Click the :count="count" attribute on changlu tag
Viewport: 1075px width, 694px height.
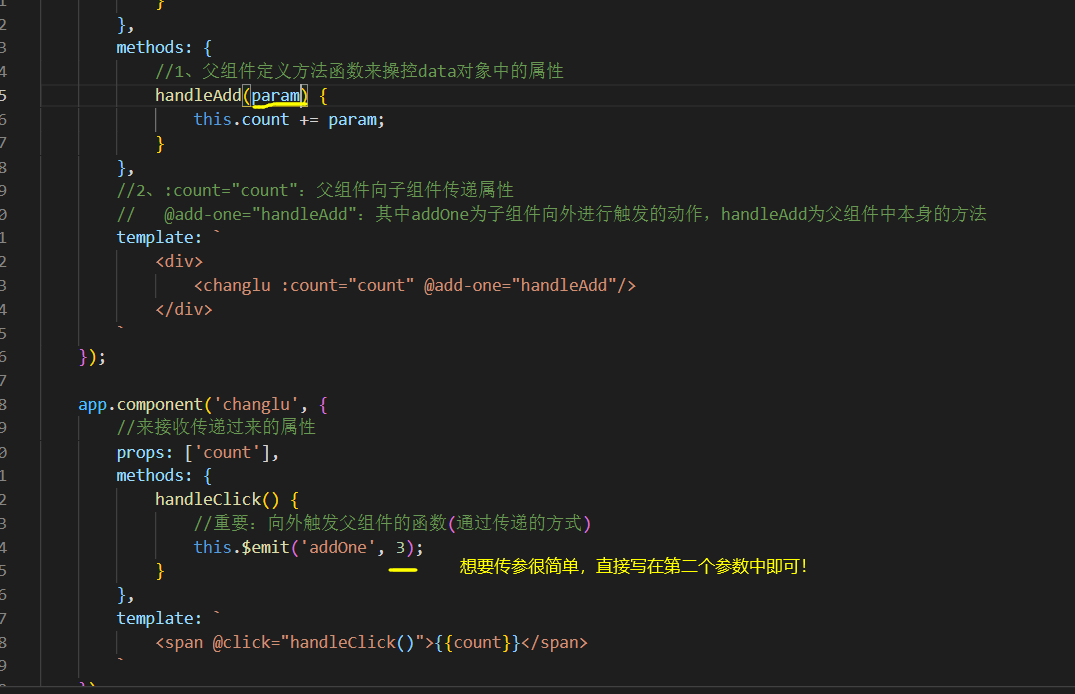348,285
